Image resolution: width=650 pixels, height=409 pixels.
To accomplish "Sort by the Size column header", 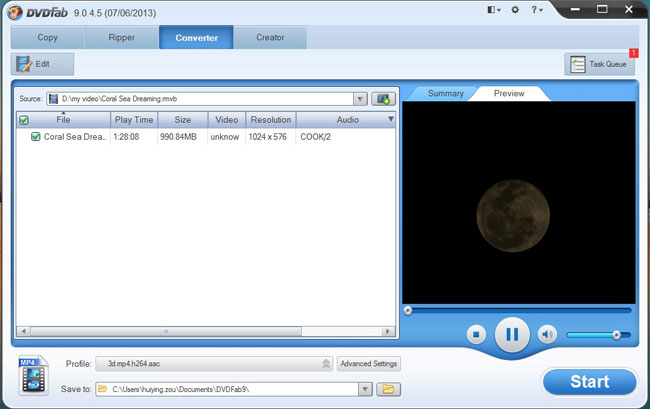I will click(x=182, y=120).
